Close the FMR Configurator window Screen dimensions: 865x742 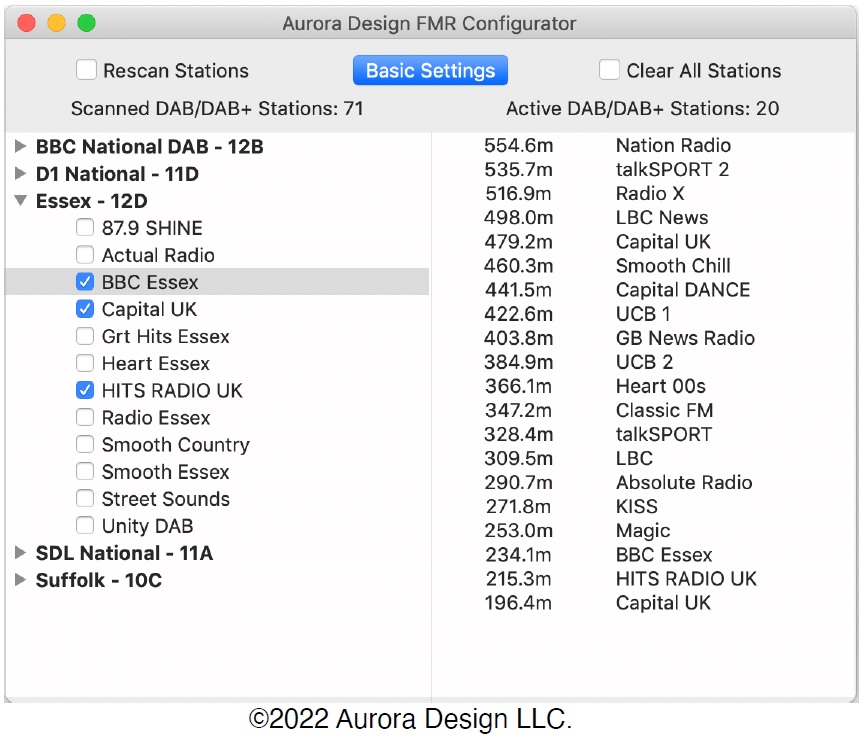point(26,23)
